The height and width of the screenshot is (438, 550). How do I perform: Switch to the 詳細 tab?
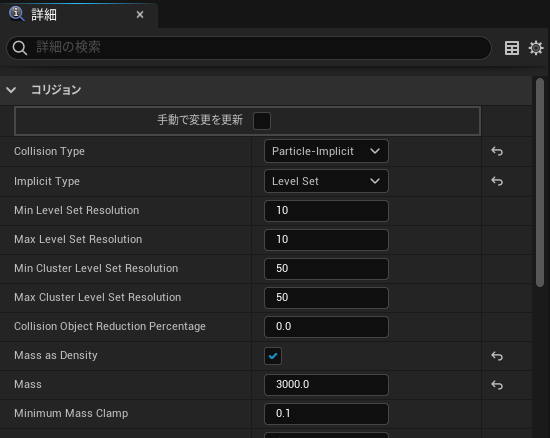44,15
